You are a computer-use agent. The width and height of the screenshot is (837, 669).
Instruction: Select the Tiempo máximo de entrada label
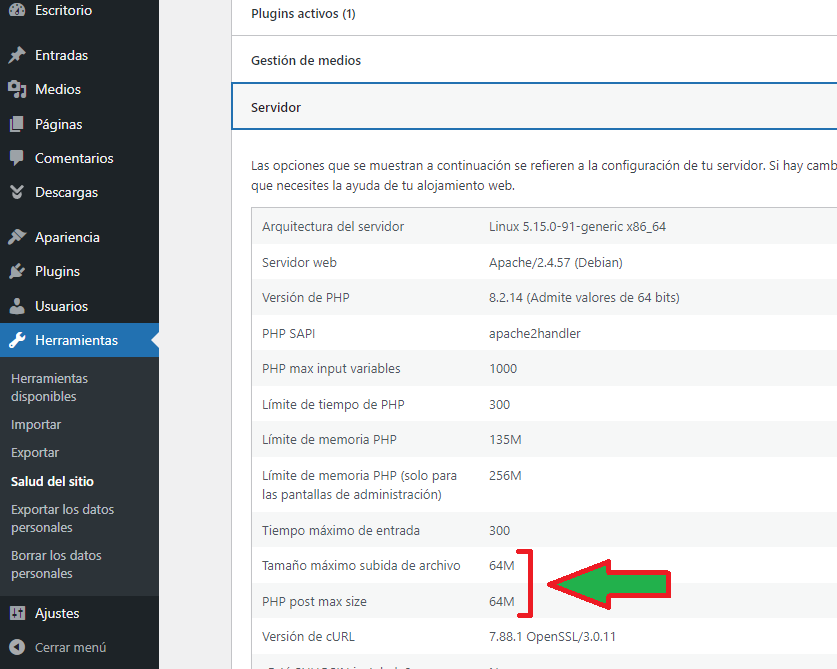point(341,530)
